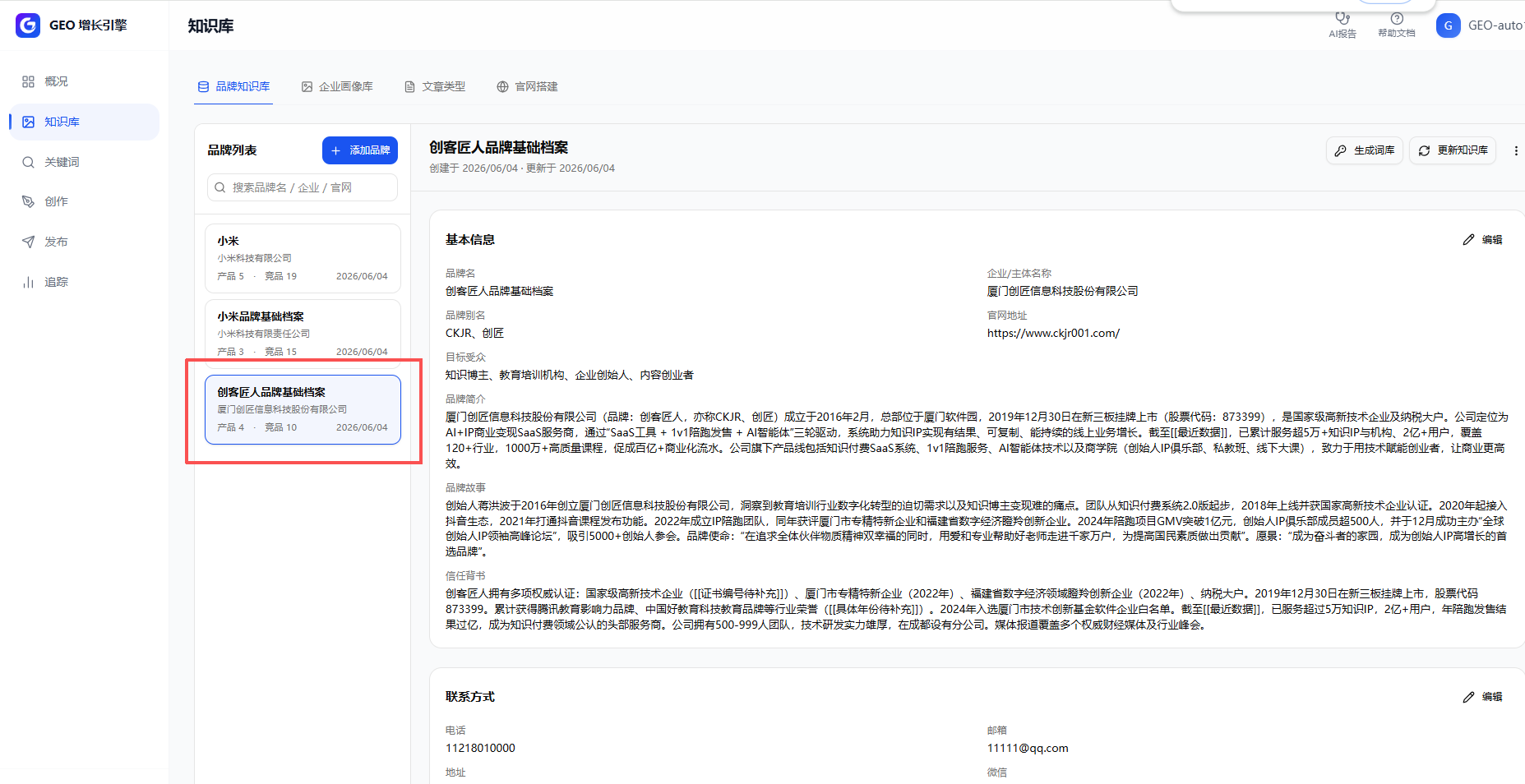Go to 创作 sidebar item
Viewport: 1525px width, 784px height.
[x=84, y=201]
